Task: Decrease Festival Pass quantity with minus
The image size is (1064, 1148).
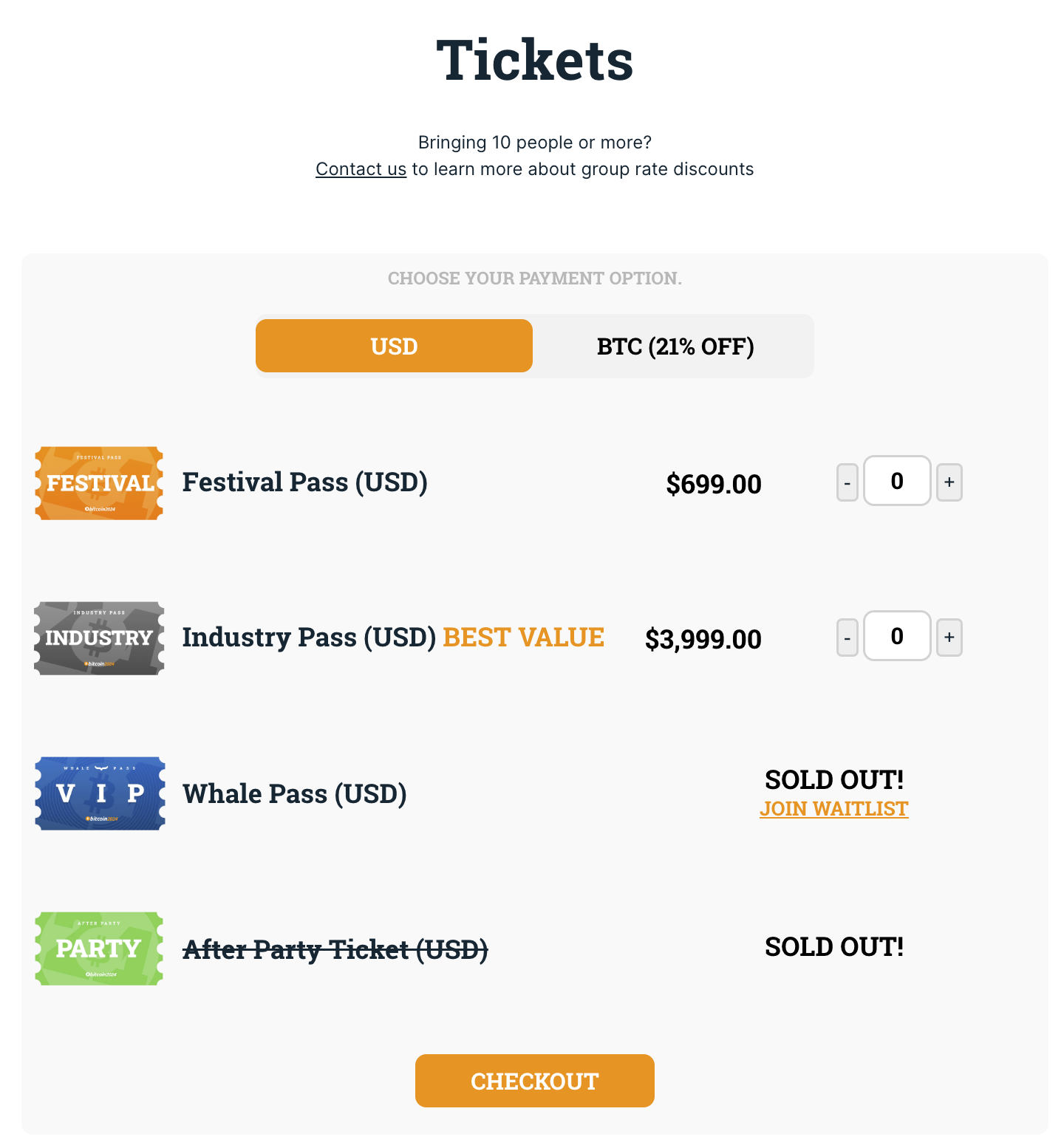Action: point(848,482)
